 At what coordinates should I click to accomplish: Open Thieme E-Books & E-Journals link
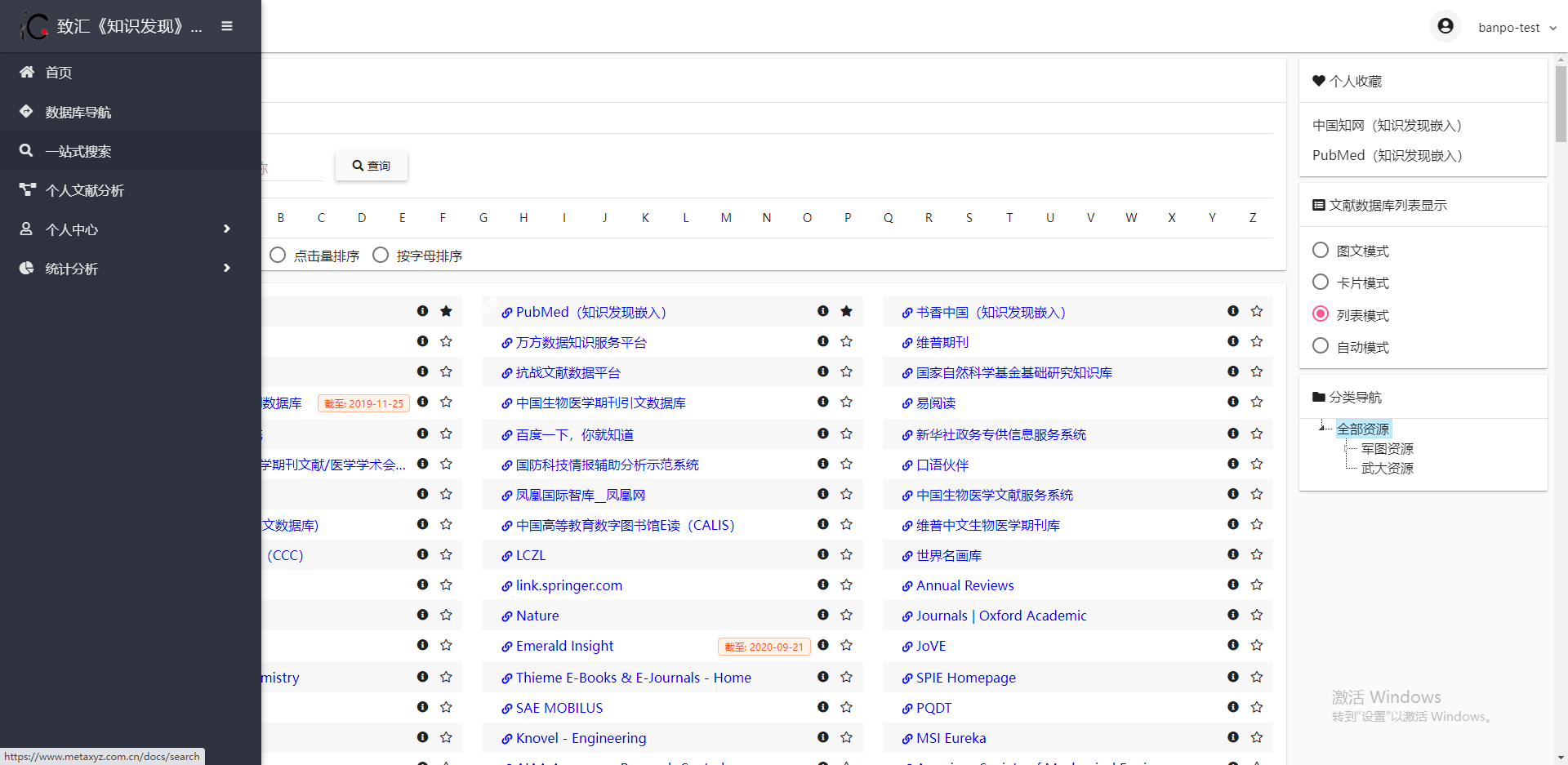[633, 678]
